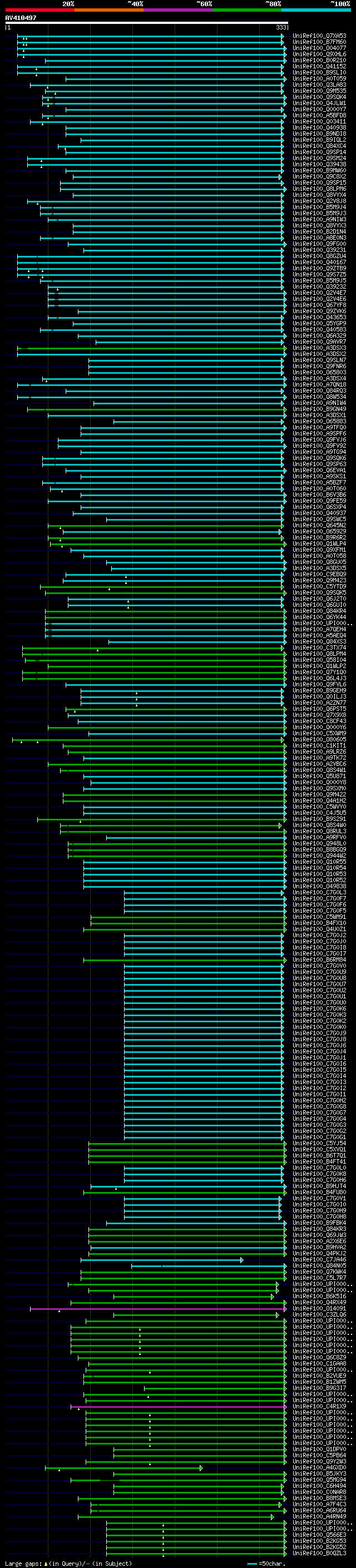This screenshot has width=356, height=1568.
Task: Select the UniRef100_Q9SP14 label
Action: pyautogui.click(x=319, y=152)
